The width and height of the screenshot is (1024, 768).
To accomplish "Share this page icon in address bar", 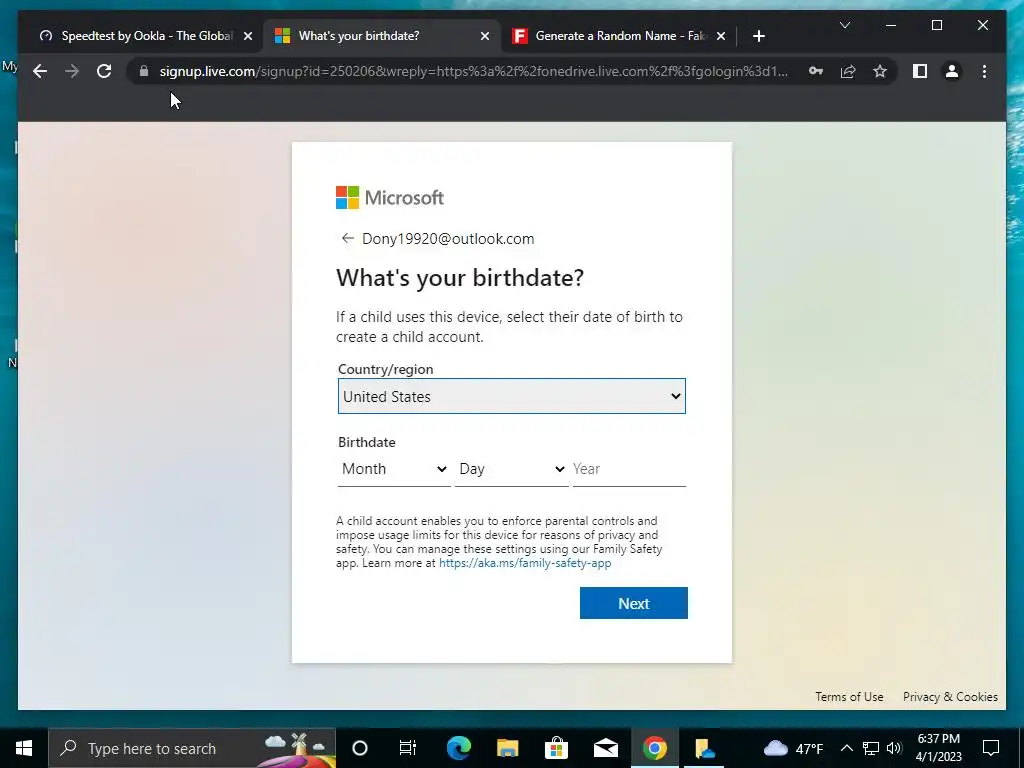I will click(x=848, y=71).
